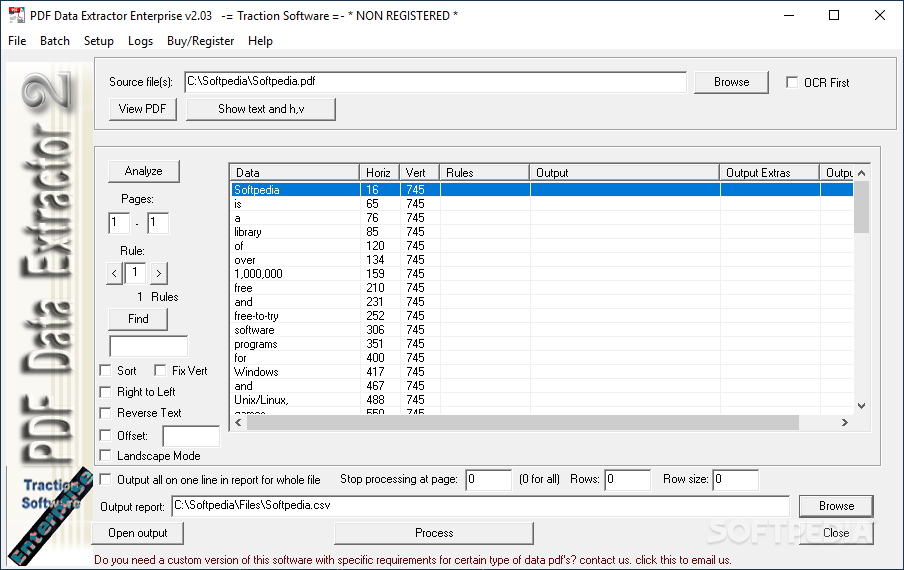Click the table's scroll right arrow
The image size is (904, 570).
tap(845, 422)
